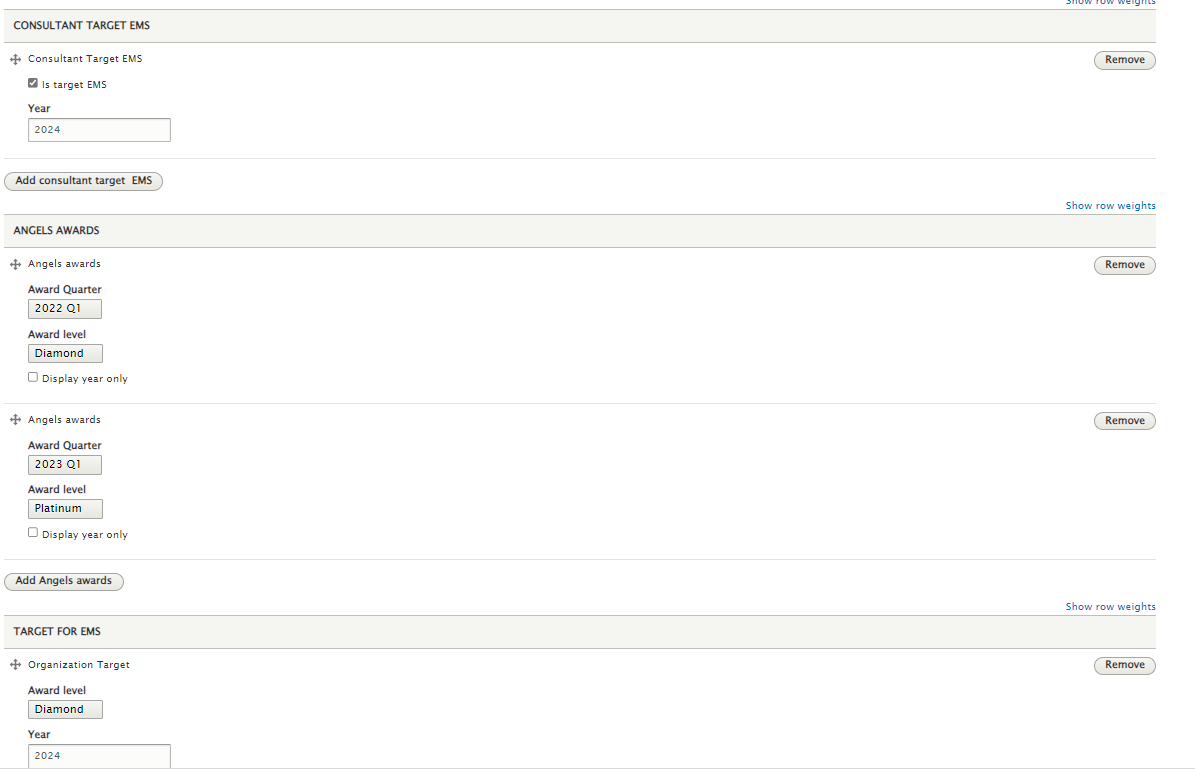Click Add Angels awards button
The width and height of the screenshot is (1195, 769).
coord(64,582)
